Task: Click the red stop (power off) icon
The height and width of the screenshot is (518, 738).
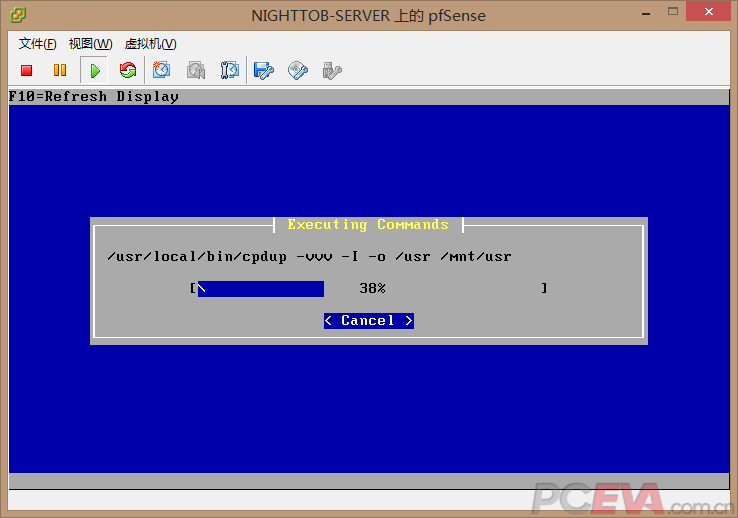Action: click(27, 70)
